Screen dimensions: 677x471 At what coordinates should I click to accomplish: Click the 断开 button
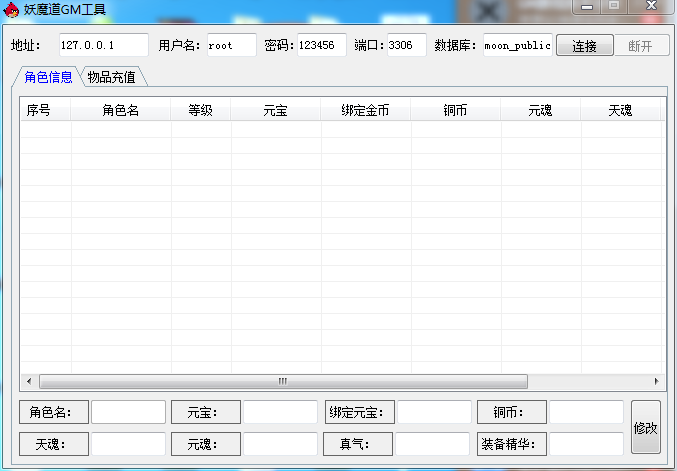[x=642, y=45]
